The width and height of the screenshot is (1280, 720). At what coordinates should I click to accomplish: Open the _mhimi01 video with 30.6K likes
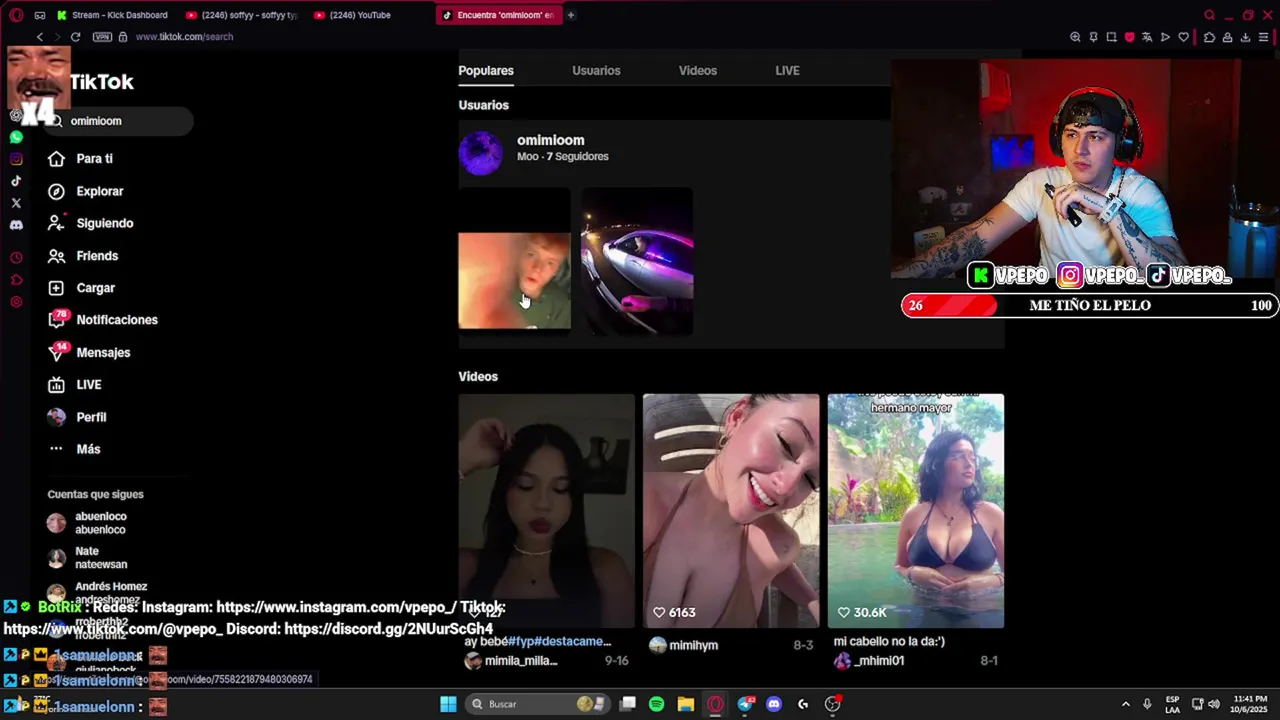[916, 511]
